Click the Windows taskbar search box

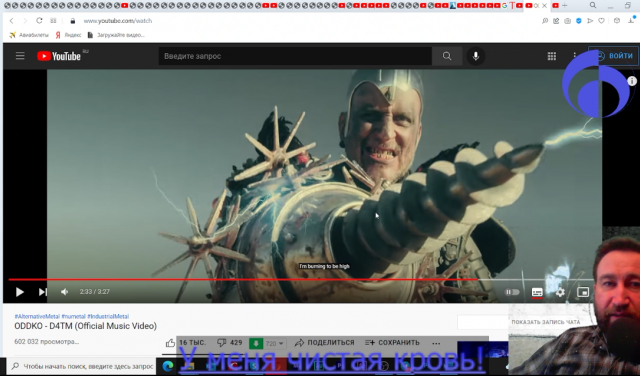[82, 366]
